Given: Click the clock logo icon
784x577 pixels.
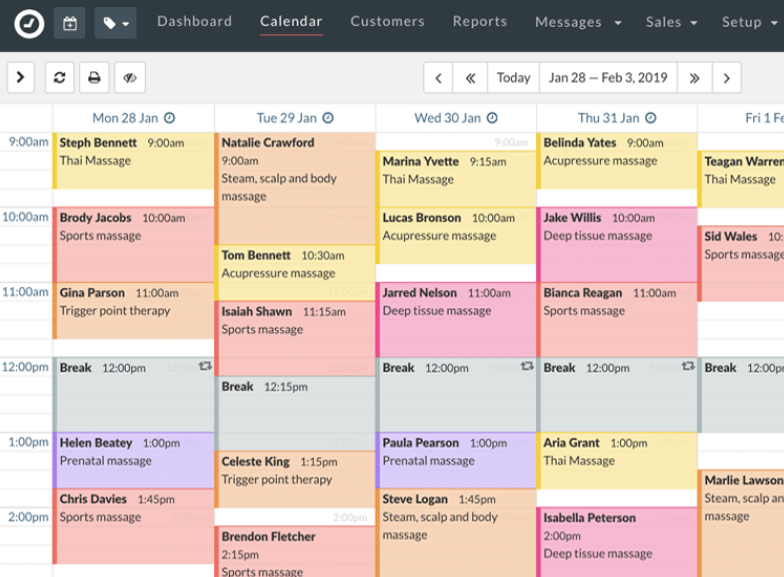Looking at the screenshot, I should tap(29, 22).
